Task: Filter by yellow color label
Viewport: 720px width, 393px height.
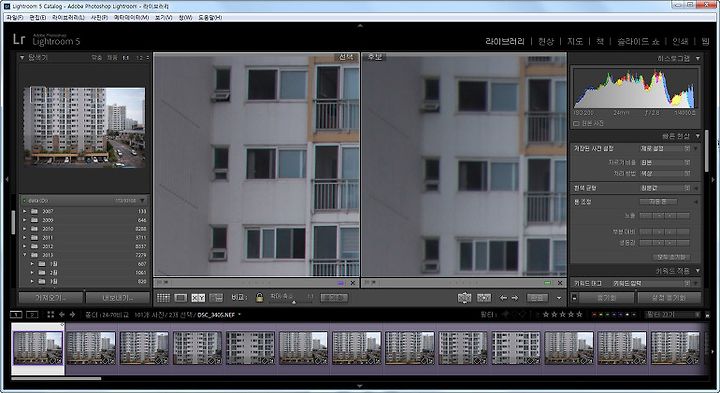Action: pyautogui.click(x=602, y=314)
